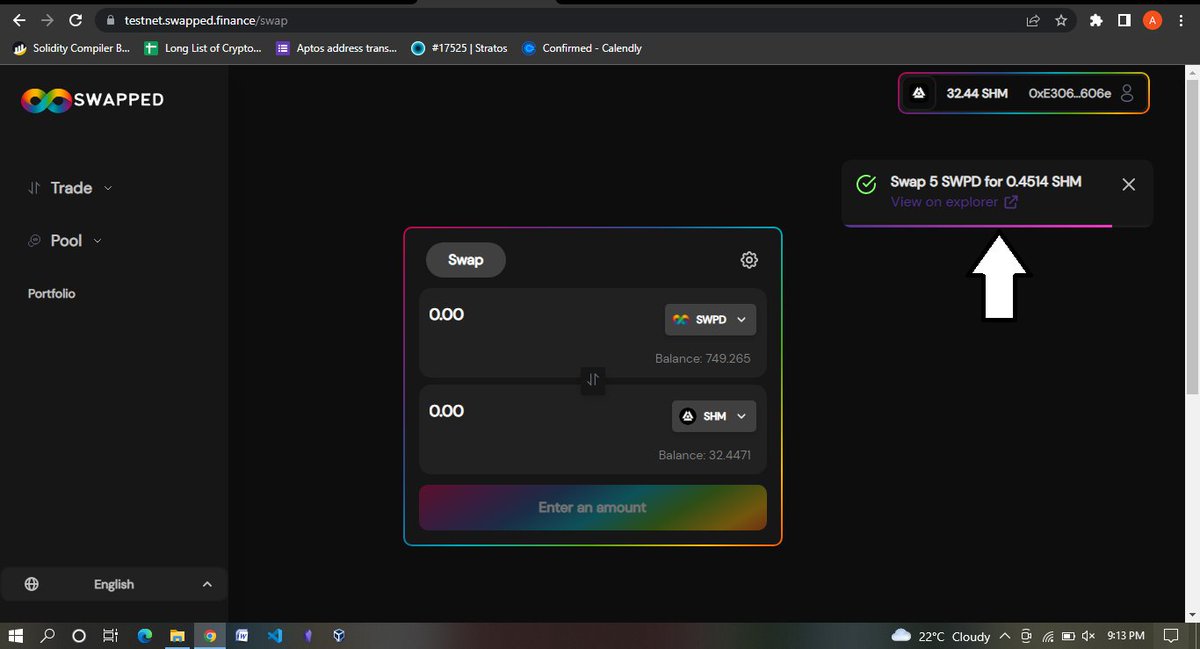Image resolution: width=1200 pixels, height=649 pixels.
Task: Click the Swapped logo
Action: pos(92,99)
